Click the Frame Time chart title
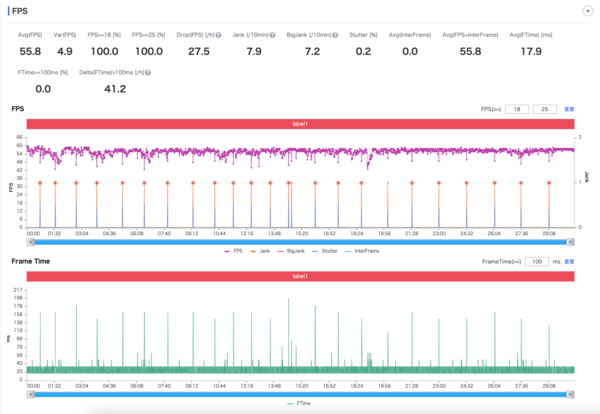This screenshot has width=600, height=414. pyautogui.click(x=31, y=261)
